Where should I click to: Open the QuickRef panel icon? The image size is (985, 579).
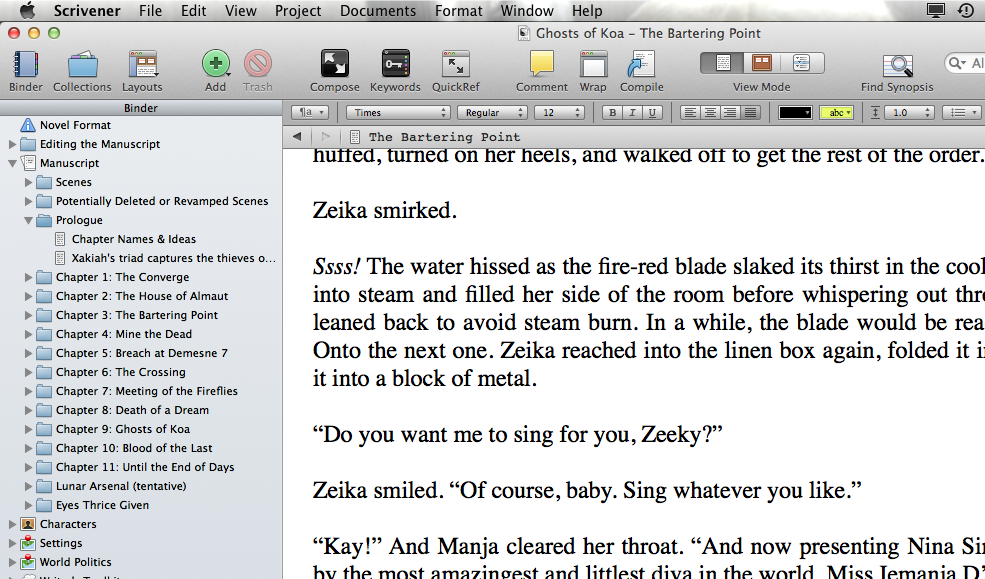(x=455, y=63)
